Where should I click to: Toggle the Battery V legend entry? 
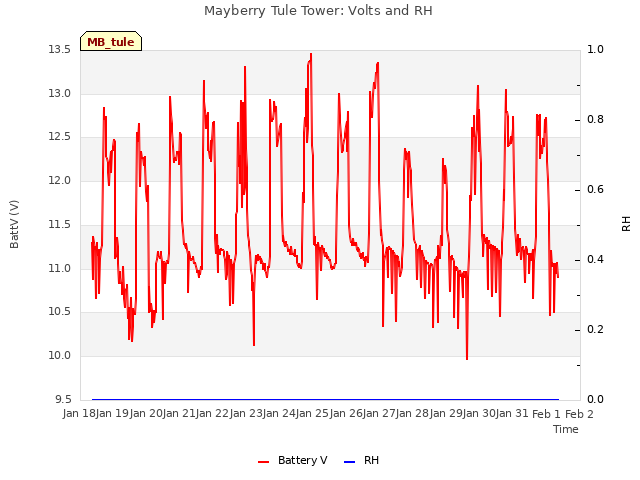tap(293, 460)
